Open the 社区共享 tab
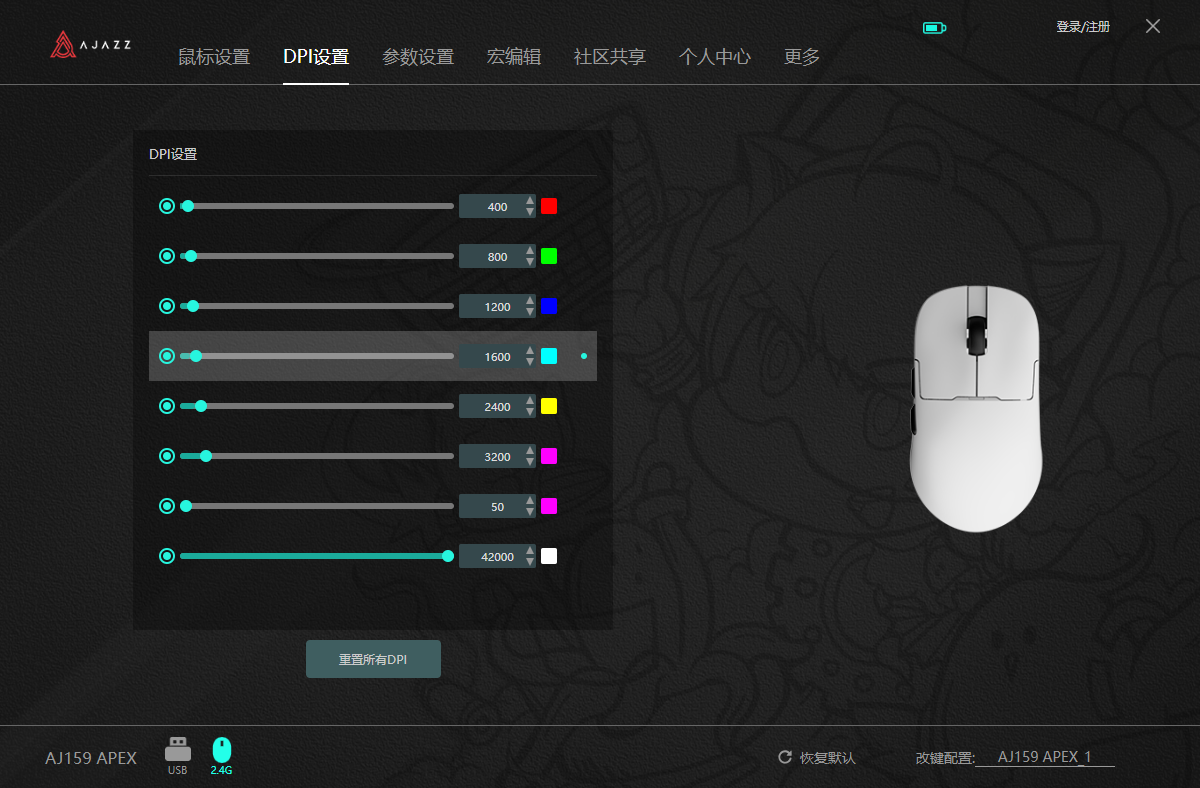The image size is (1200, 788). click(x=610, y=57)
